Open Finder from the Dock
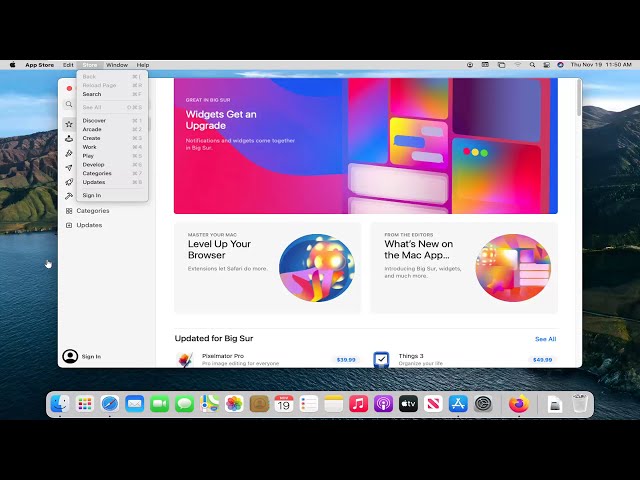Viewport: 640px width, 480px height. 60,404
